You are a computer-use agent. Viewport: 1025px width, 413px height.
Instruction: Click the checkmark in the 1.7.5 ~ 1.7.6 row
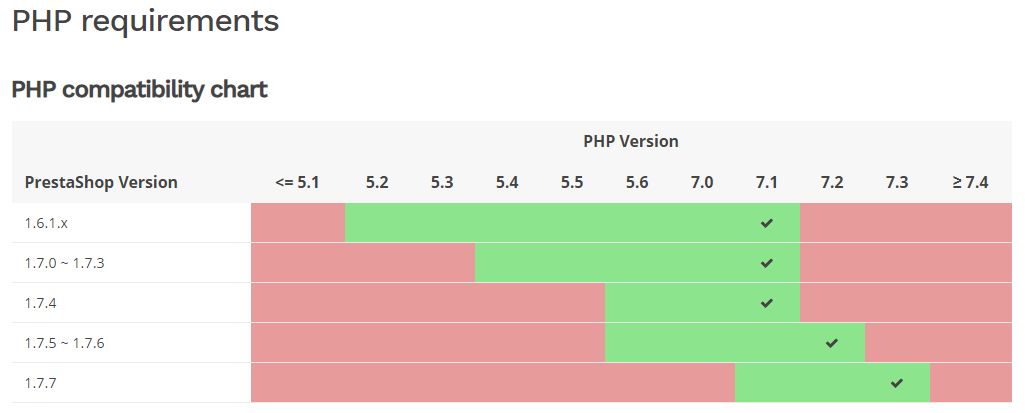(832, 343)
